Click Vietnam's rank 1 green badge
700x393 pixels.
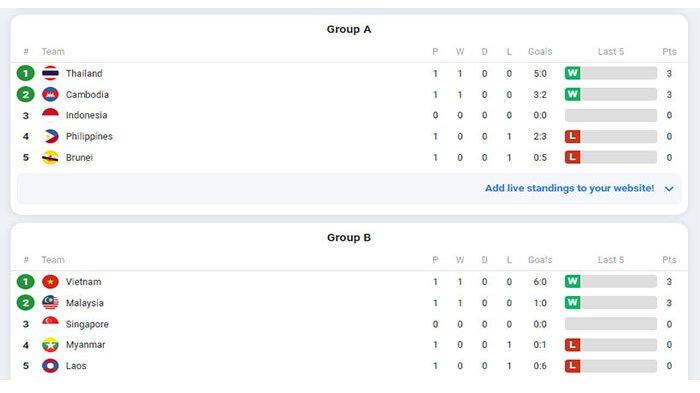pyautogui.click(x=25, y=282)
